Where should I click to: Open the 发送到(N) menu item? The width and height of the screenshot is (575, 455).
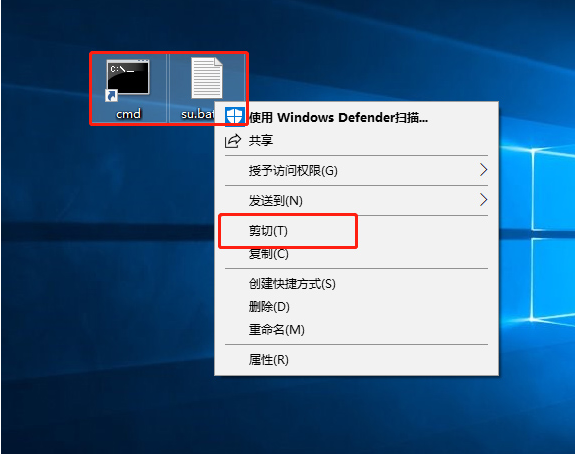click(x=356, y=201)
